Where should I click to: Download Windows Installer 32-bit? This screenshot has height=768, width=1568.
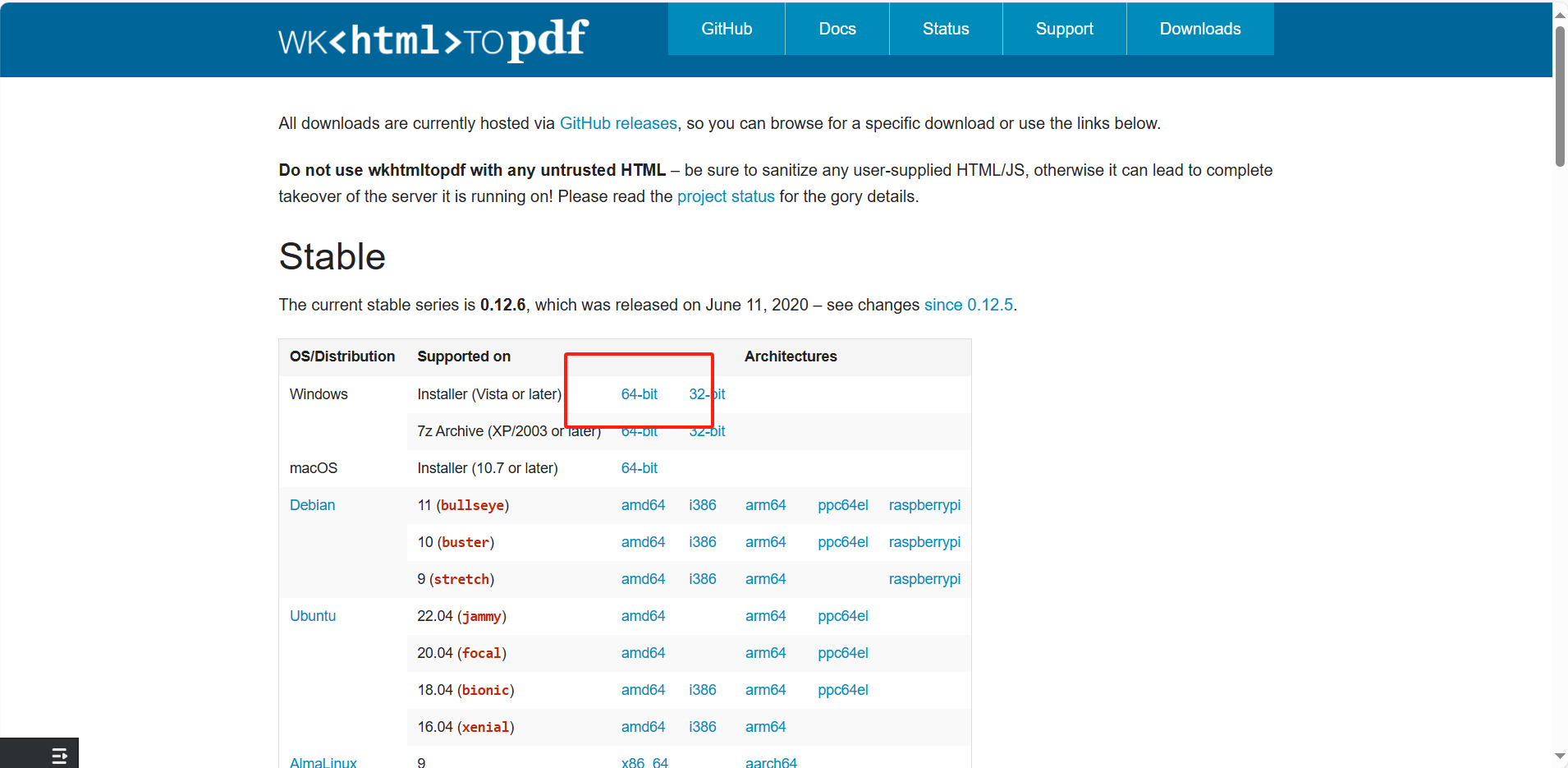tap(707, 394)
